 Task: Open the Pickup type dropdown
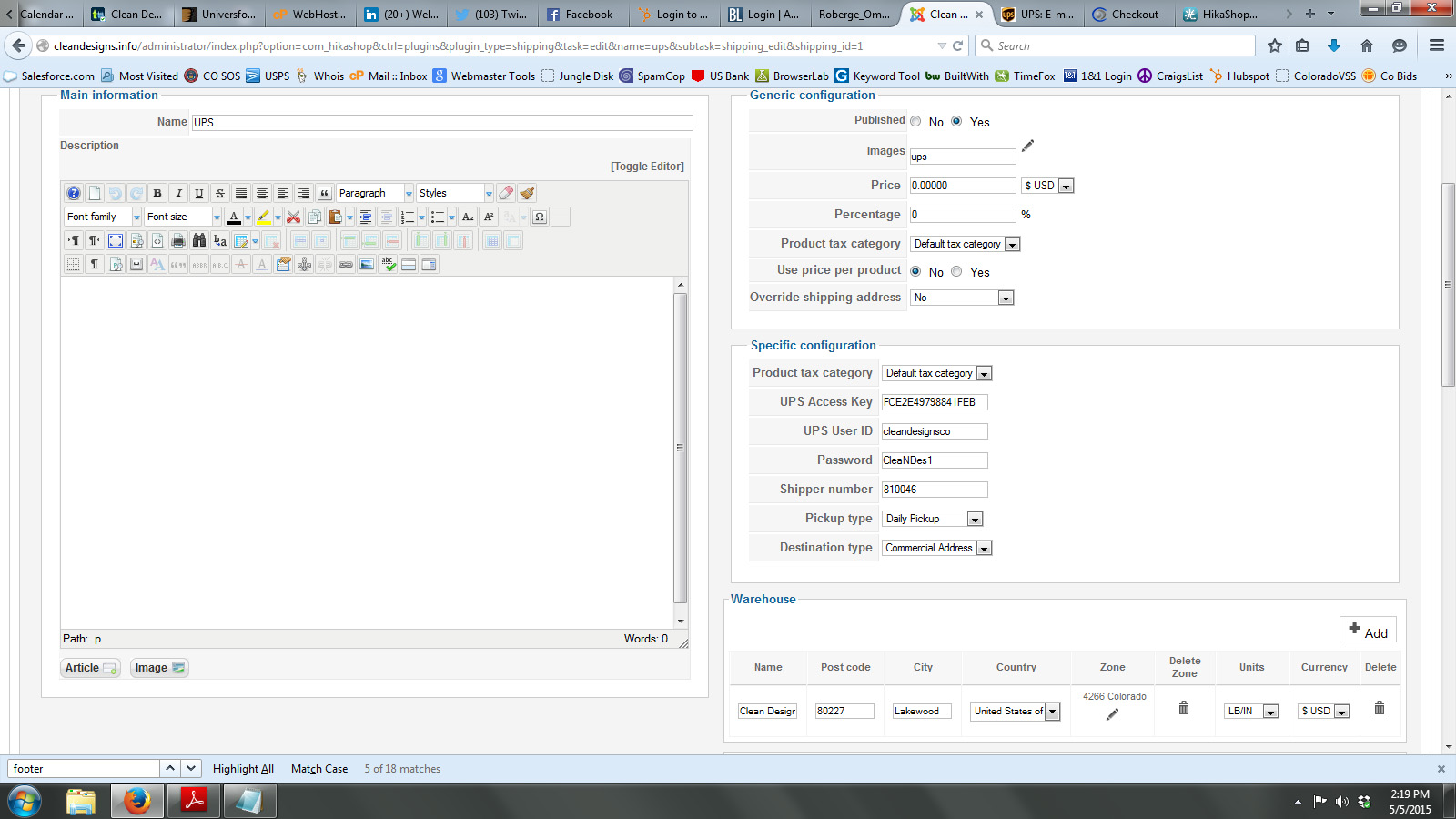(933, 519)
